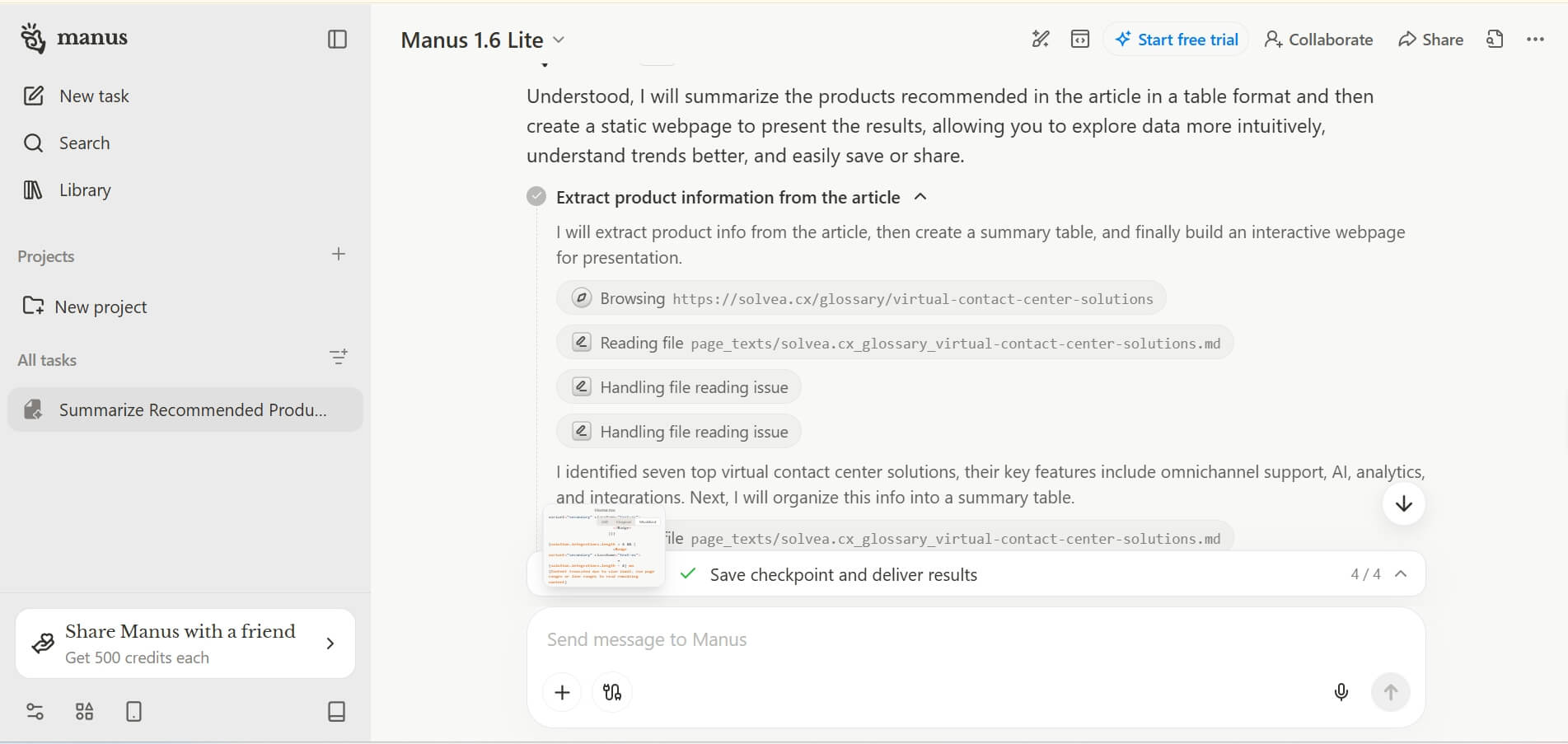Toggle the sidebar collapse panel icon
The height and width of the screenshot is (744, 1568).
coord(337,39)
